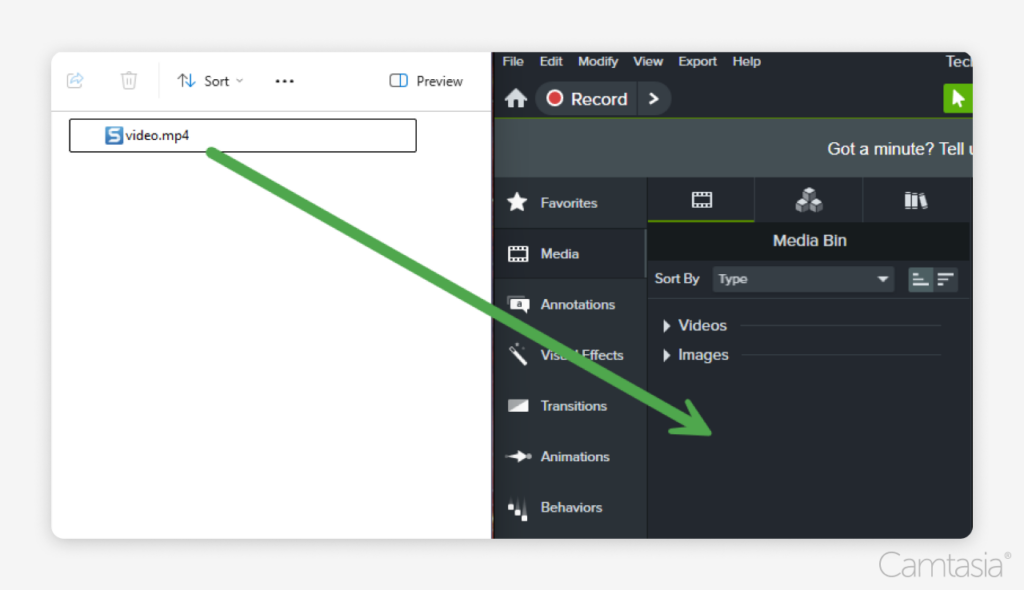Click the Home icon above the sidebar

point(514,98)
